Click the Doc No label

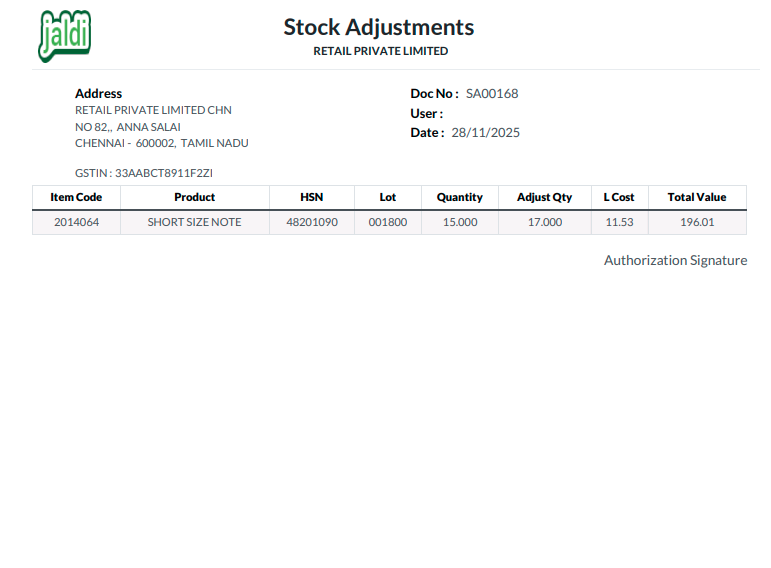coord(435,93)
